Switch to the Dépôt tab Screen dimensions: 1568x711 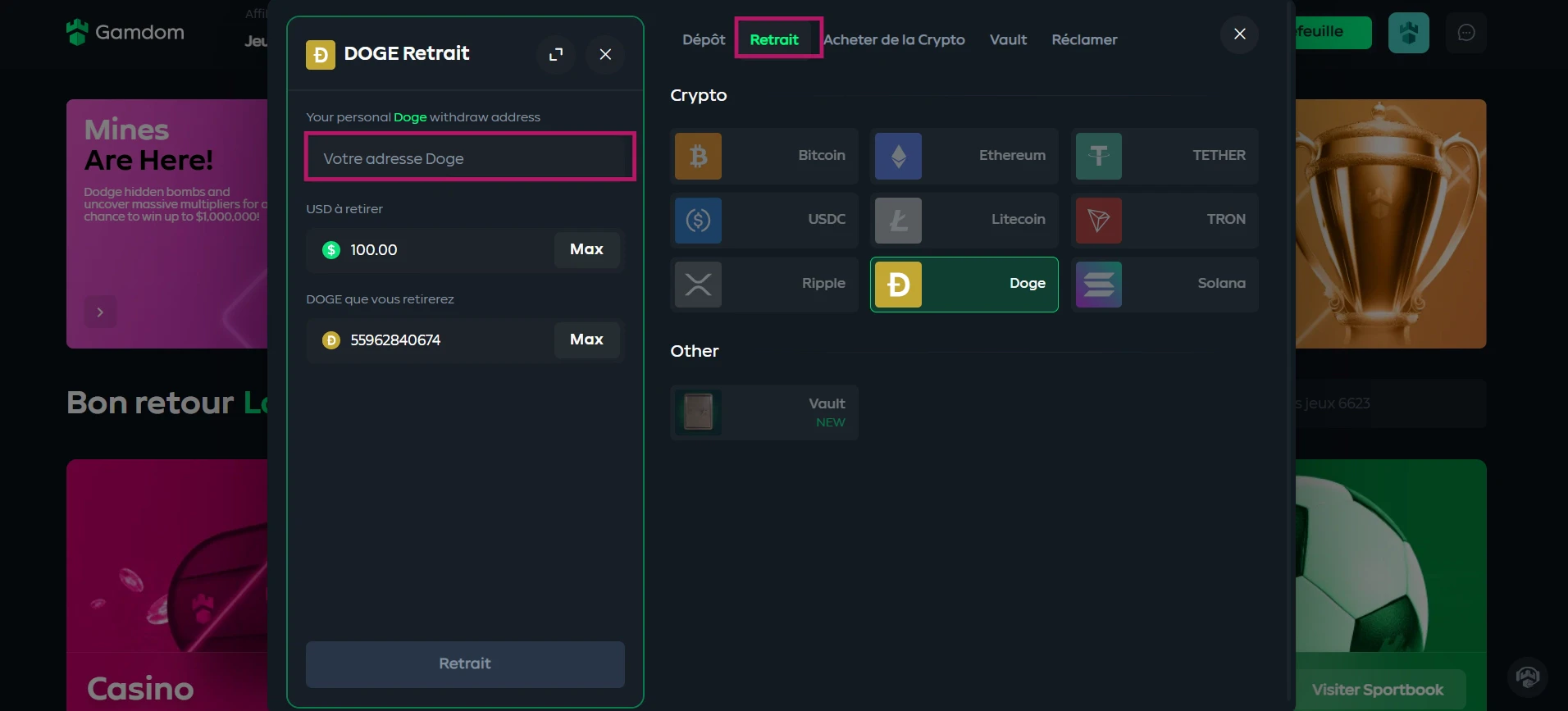click(x=704, y=39)
